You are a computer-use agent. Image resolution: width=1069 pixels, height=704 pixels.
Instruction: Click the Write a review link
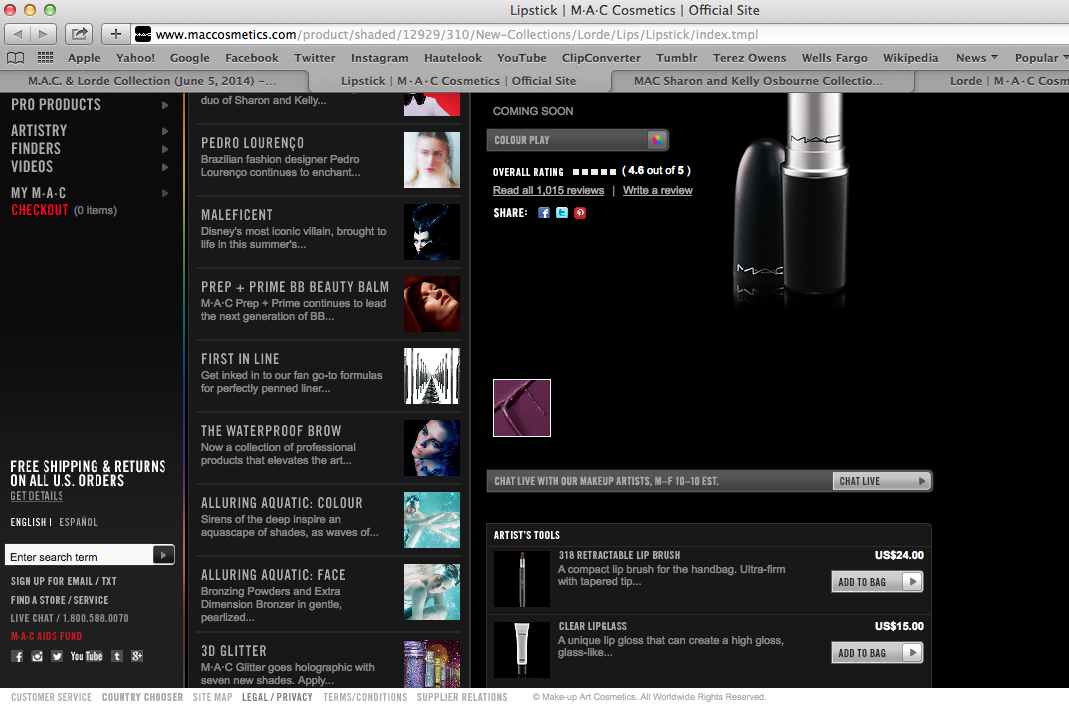click(x=657, y=191)
